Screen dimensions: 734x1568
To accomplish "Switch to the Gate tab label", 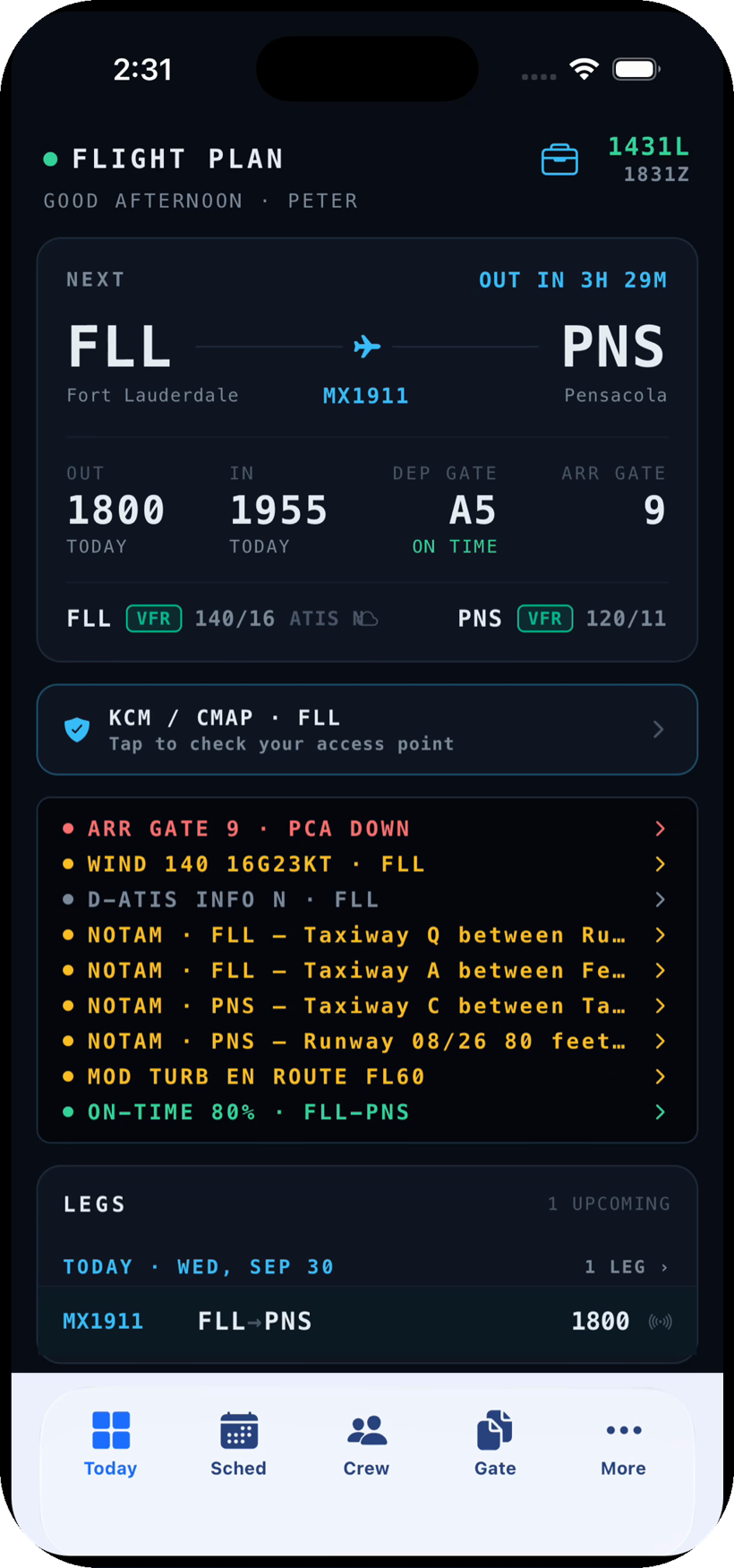I will click(495, 1469).
